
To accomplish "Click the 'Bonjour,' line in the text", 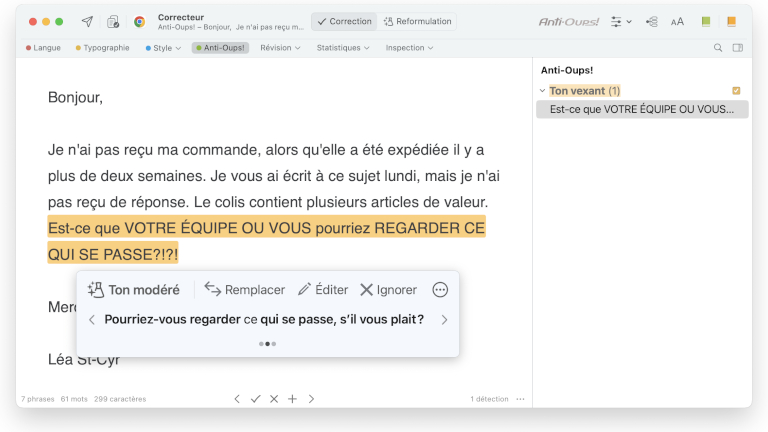I will 75,97.
